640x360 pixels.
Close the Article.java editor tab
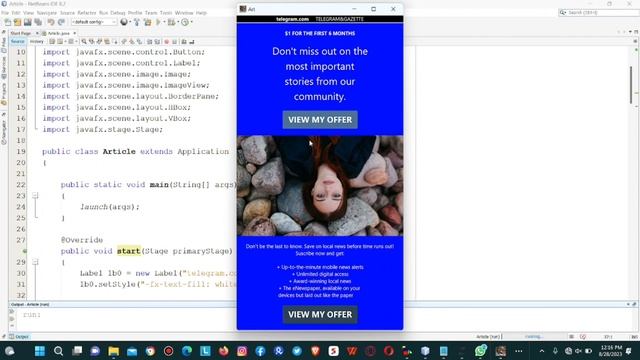[x=75, y=33]
